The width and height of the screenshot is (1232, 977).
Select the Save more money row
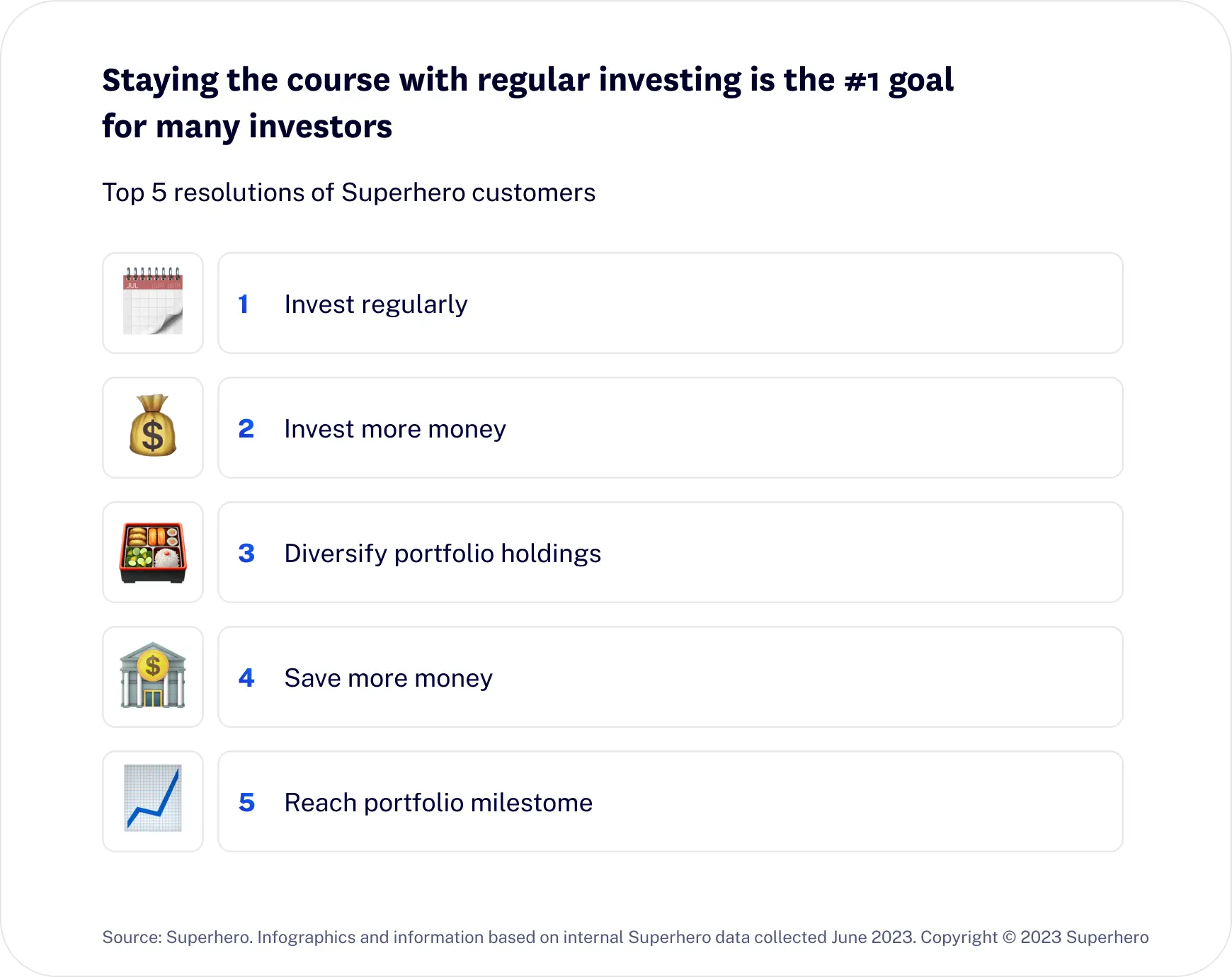click(x=671, y=677)
